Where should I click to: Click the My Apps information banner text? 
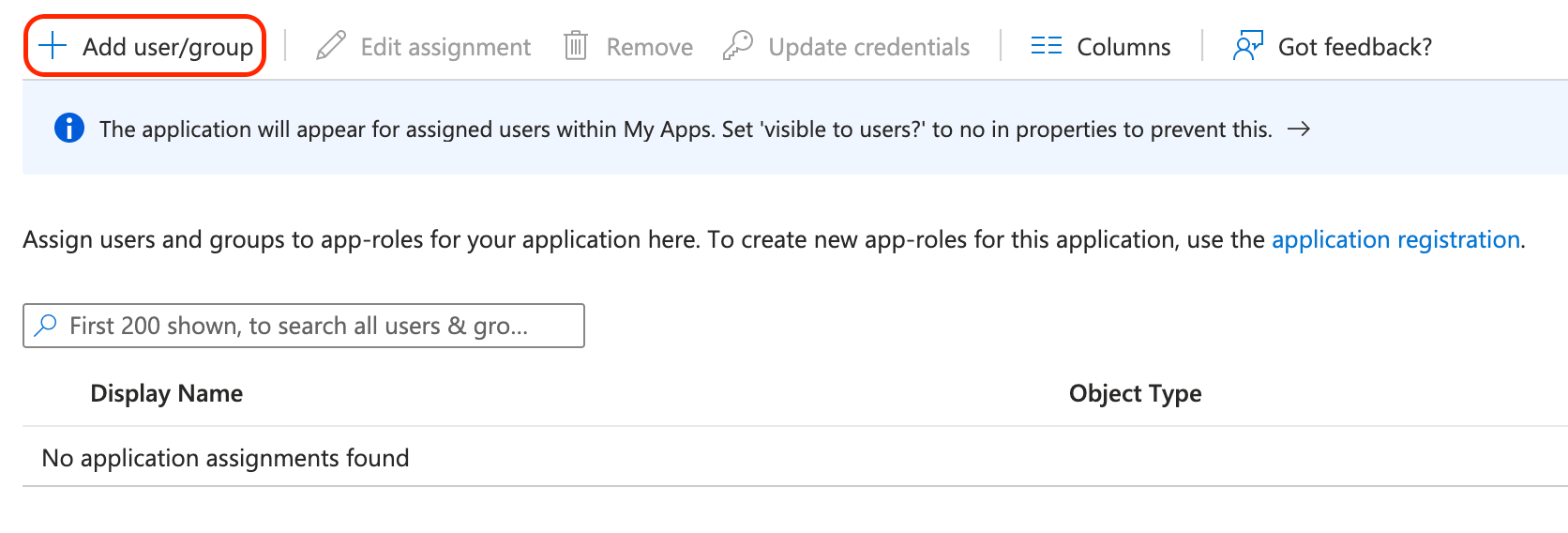(x=685, y=129)
